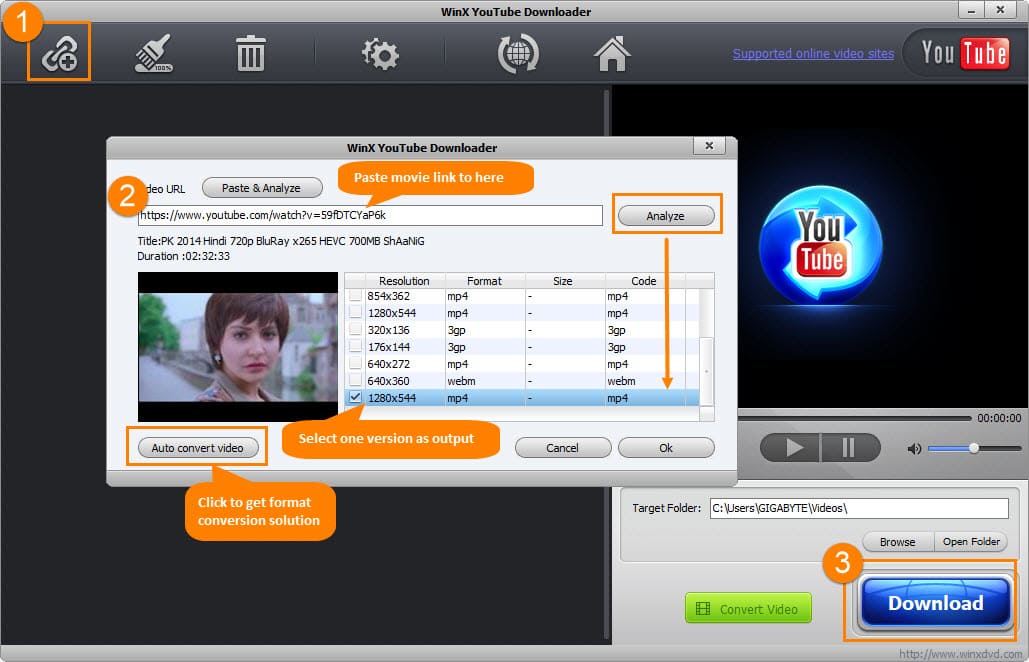The width and height of the screenshot is (1029, 662).
Task: Start the download with Download button
Action: (x=935, y=602)
